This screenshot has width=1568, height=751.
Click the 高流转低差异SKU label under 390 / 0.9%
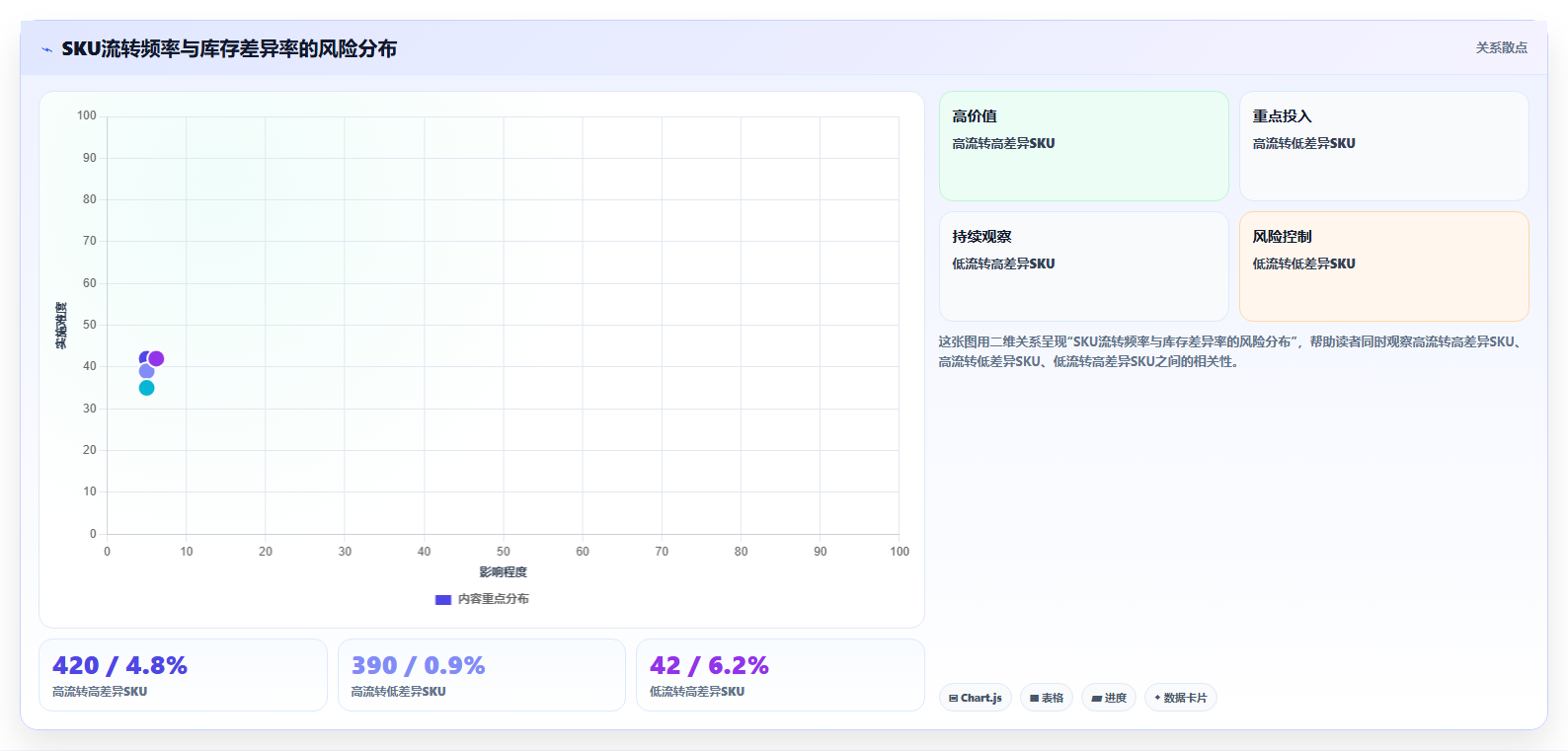(398, 692)
